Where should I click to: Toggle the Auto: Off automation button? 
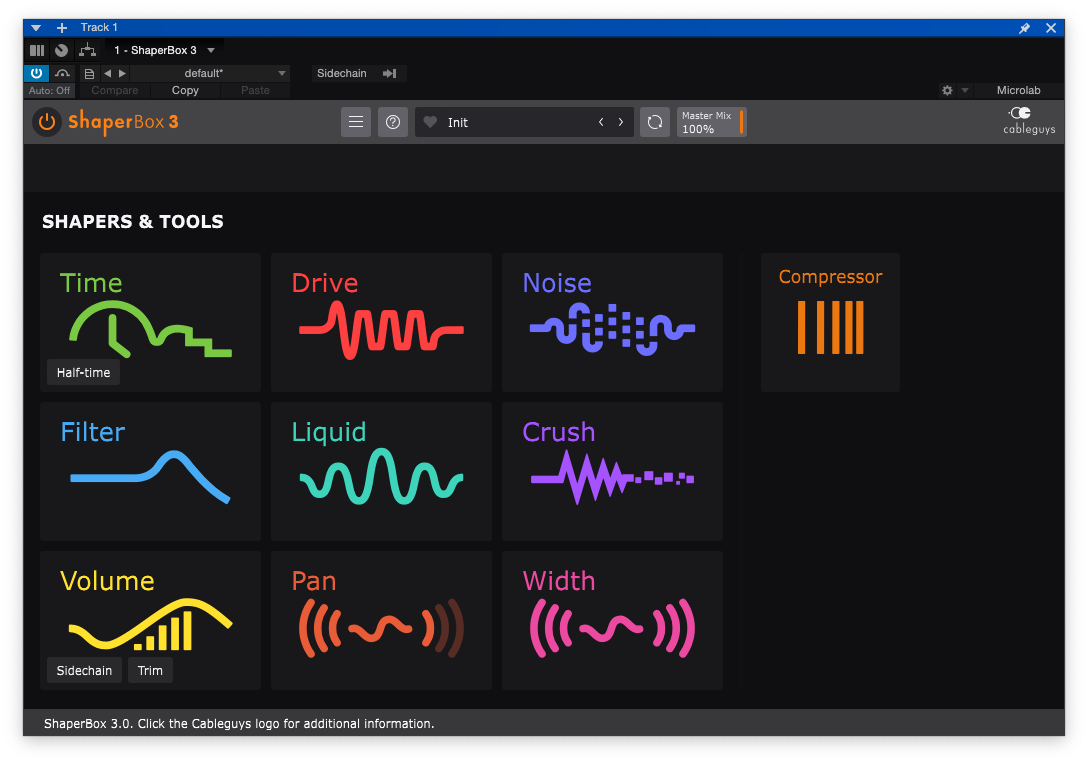click(49, 90)
